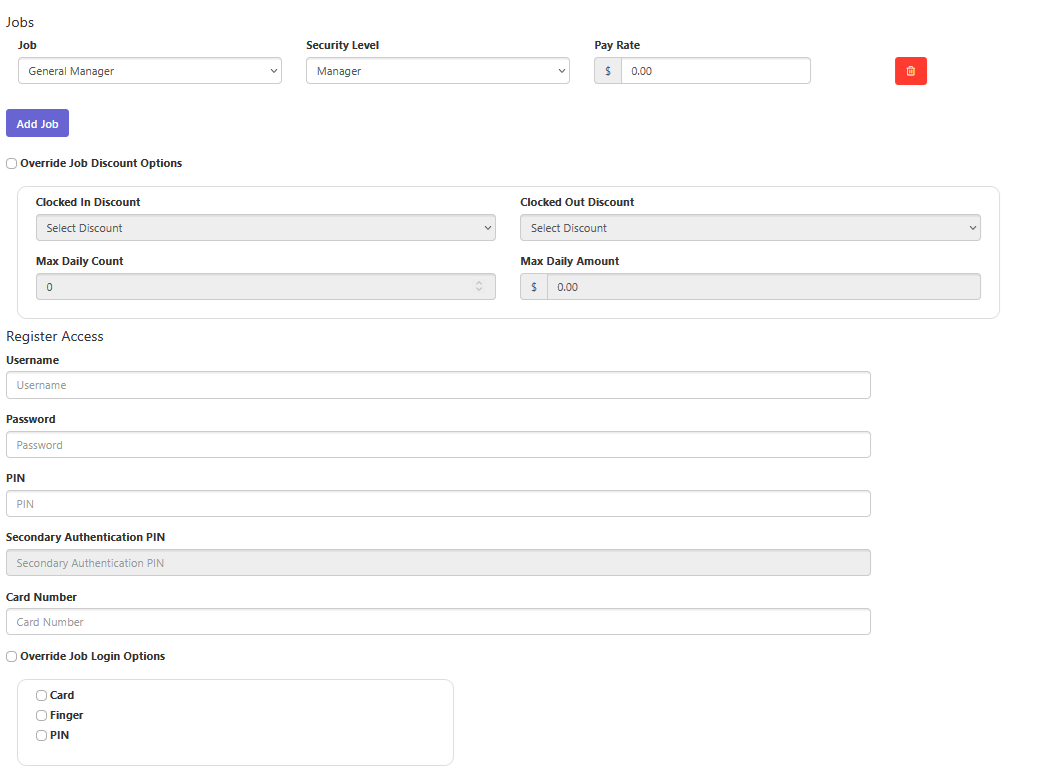Screen dimensions: 1048x776
Task: Open the Clocked In Discount dropdown
Action: click(x=266, y=228)
